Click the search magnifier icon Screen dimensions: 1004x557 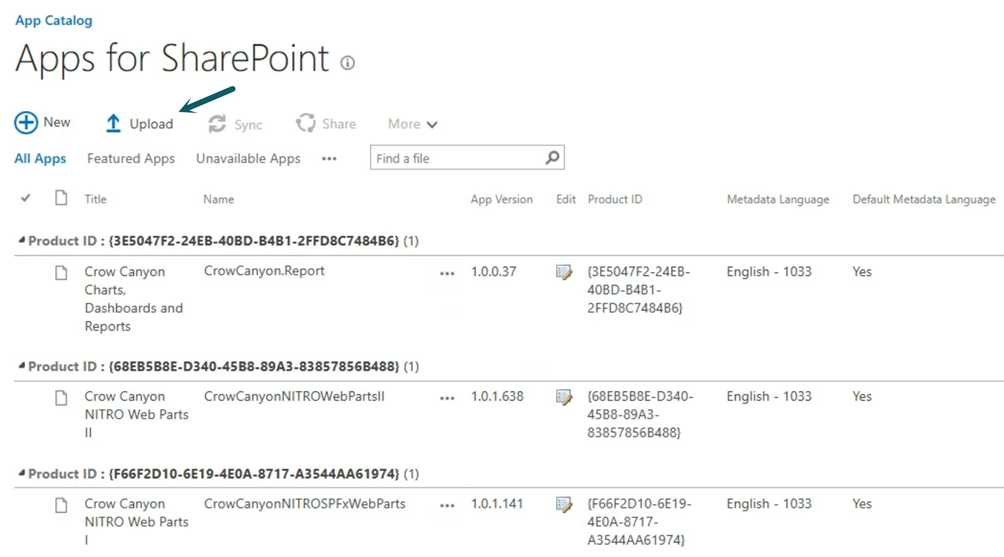click(552, 158)
